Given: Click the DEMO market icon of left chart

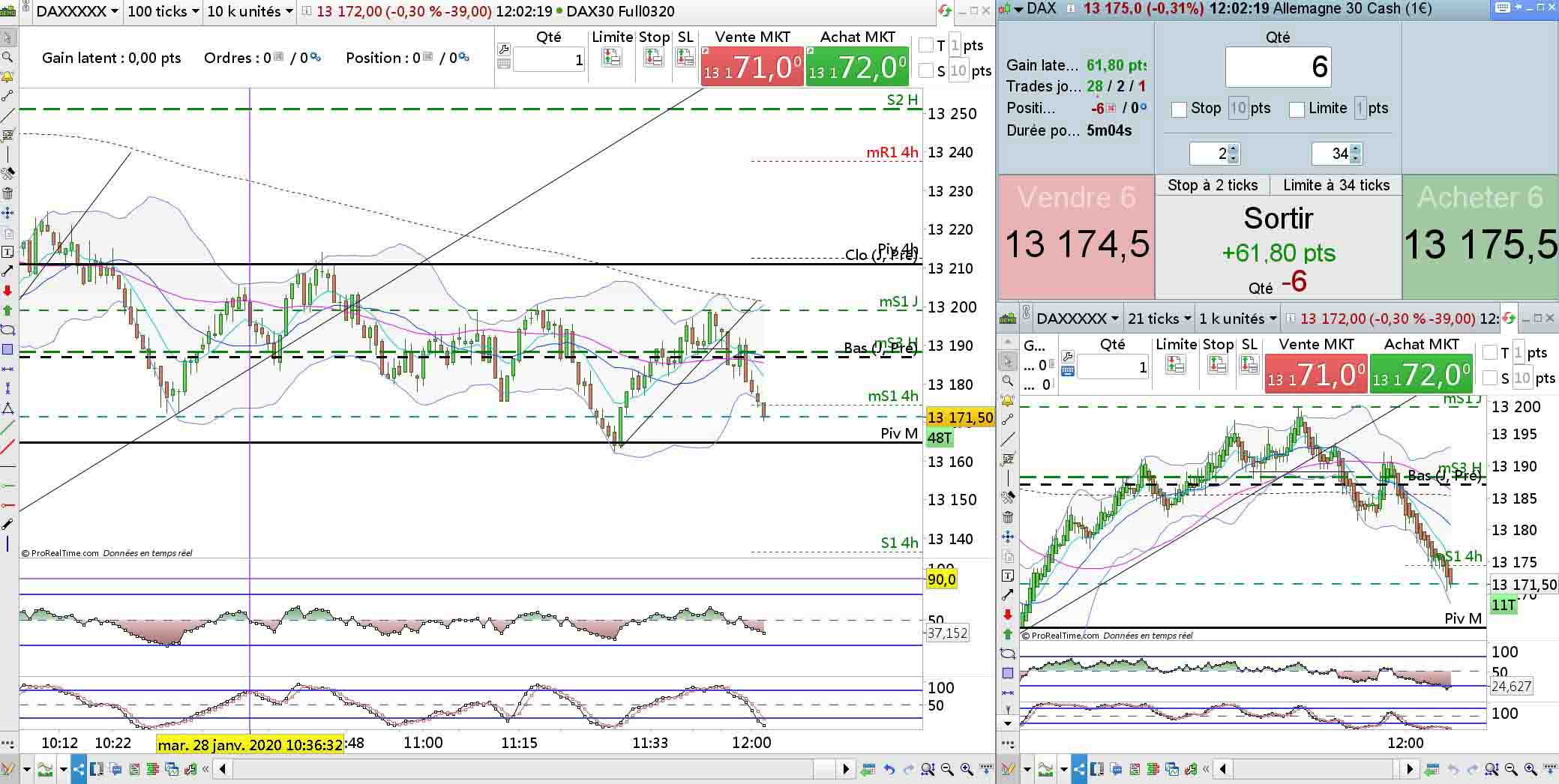Looking at the screenshot, I should 9,11.
